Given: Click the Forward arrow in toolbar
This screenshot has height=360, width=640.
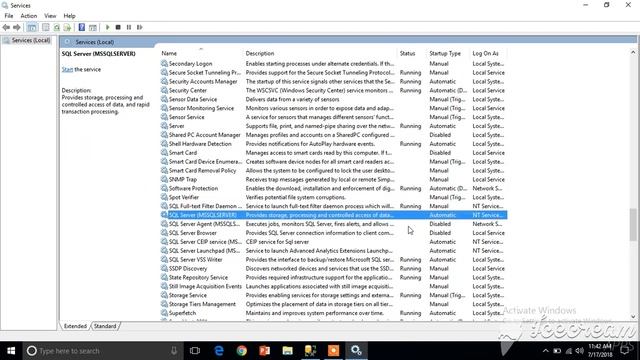Looking at the screenshot, I should click(x=17, y=27).
